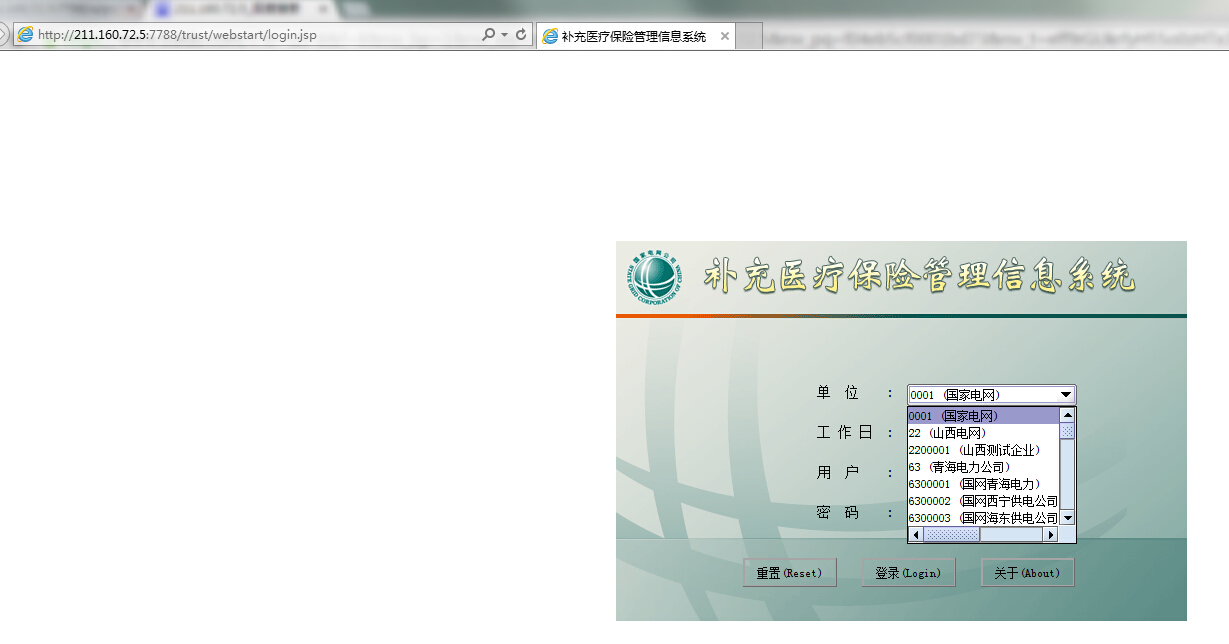Click the vertical scrollbar thumb in list

point(1067,431)
